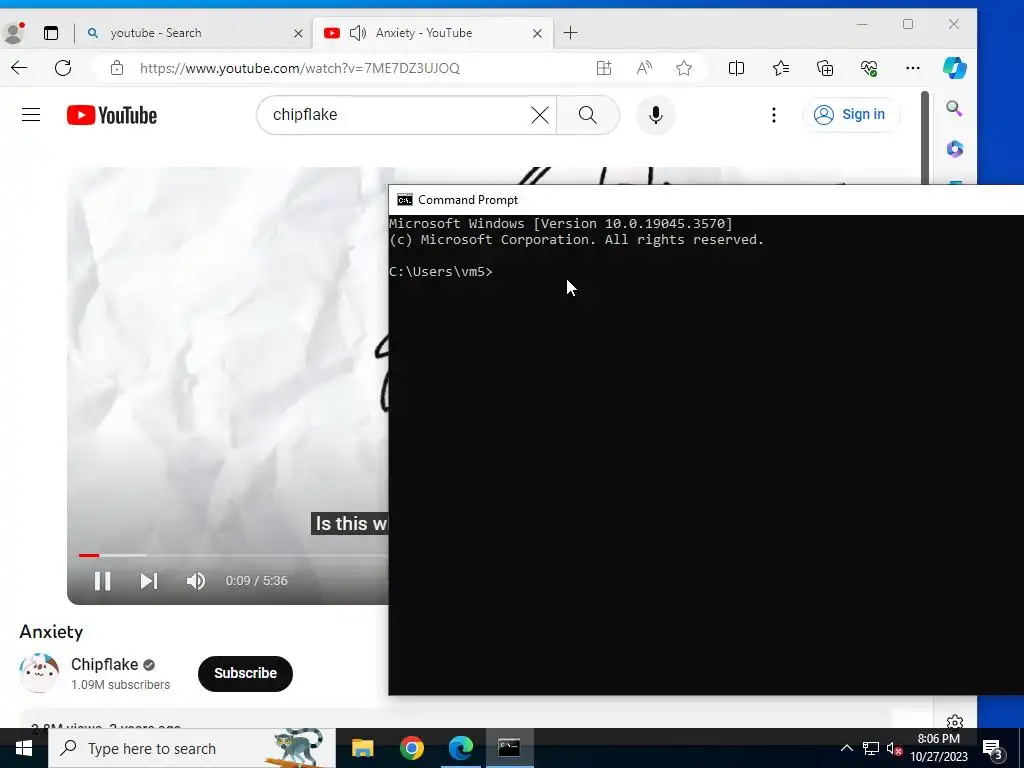Click the YouTube logo
This screenshot has height=768, width=1024.
pyautogui.click(x=112, y=115)
